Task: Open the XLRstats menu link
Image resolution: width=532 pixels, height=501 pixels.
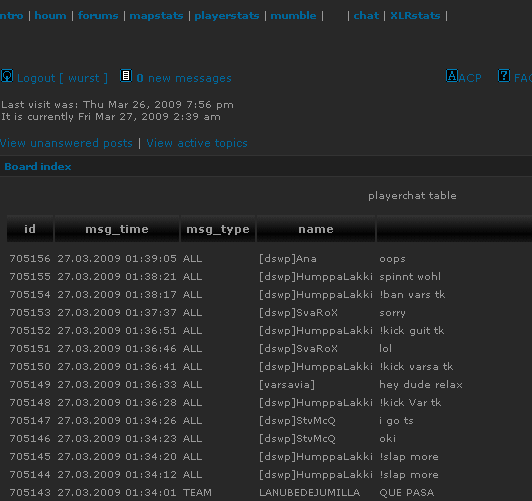Action: [x=415, y=16]
